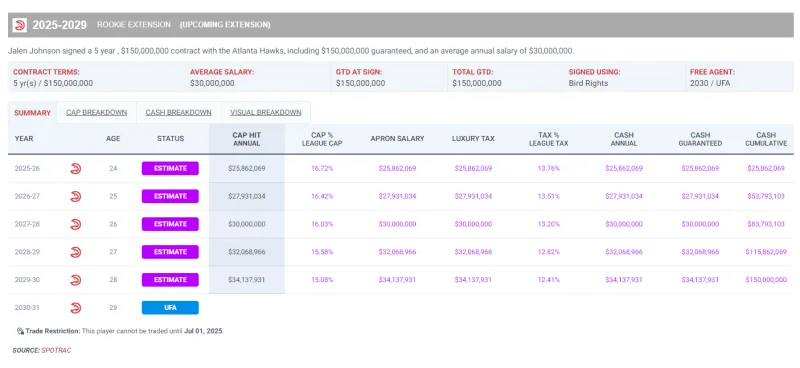The width and height of the screenshot is (800, 368).
Task: Click the Cash Cumulative column header
Action: point(766,139)
